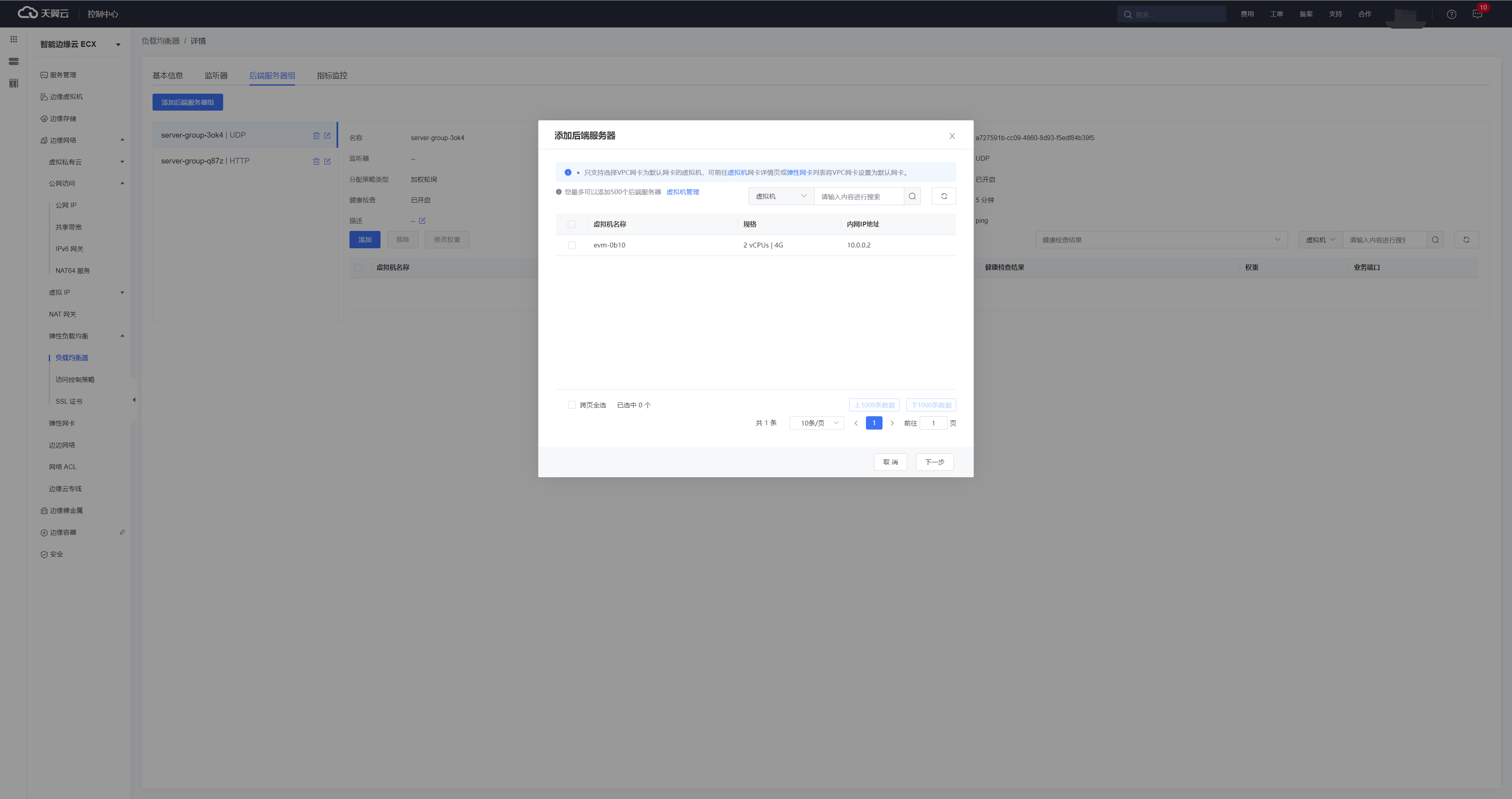This screenshot has width=1512, height=799.
Task: Open the 10条/页 page size dropdown
Action: (817, 423)
